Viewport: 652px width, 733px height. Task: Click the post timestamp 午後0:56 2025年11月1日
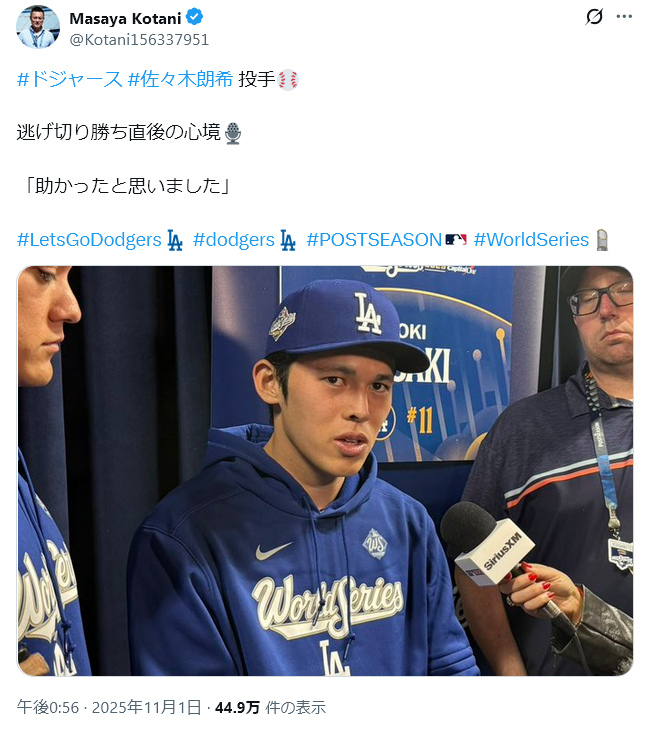point(109,707)
